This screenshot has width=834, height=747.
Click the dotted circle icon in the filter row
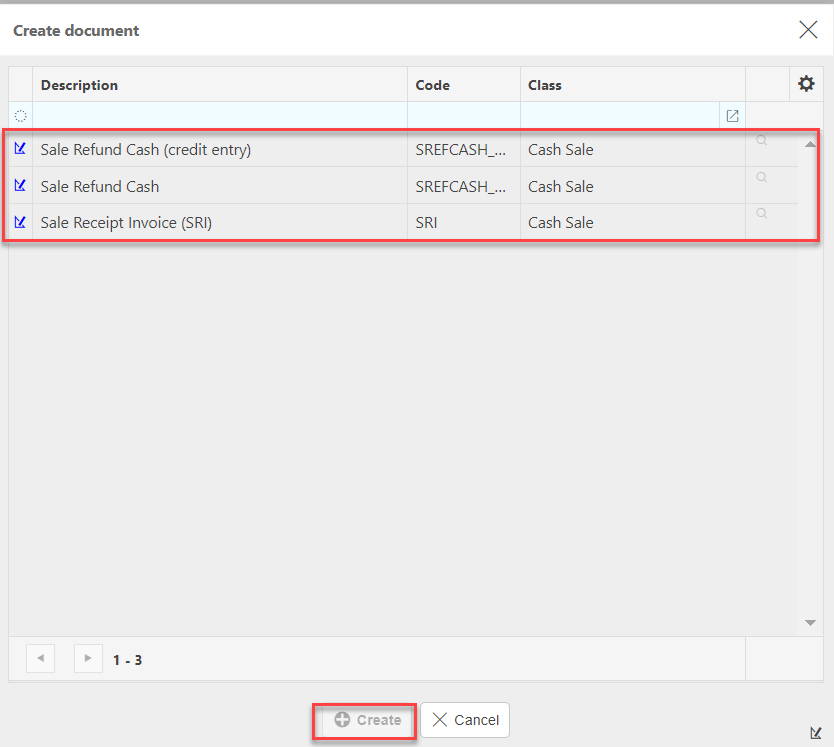tap(20, 116)
